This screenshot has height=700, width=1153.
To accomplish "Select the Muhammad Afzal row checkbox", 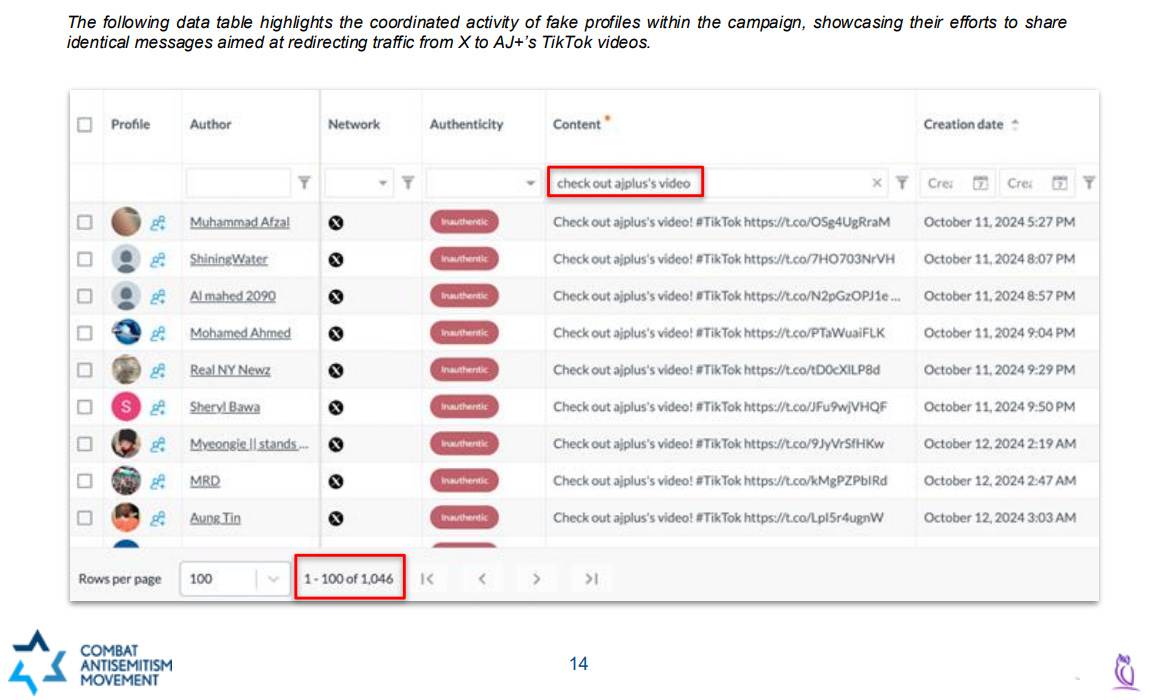I will click(85, 222).
